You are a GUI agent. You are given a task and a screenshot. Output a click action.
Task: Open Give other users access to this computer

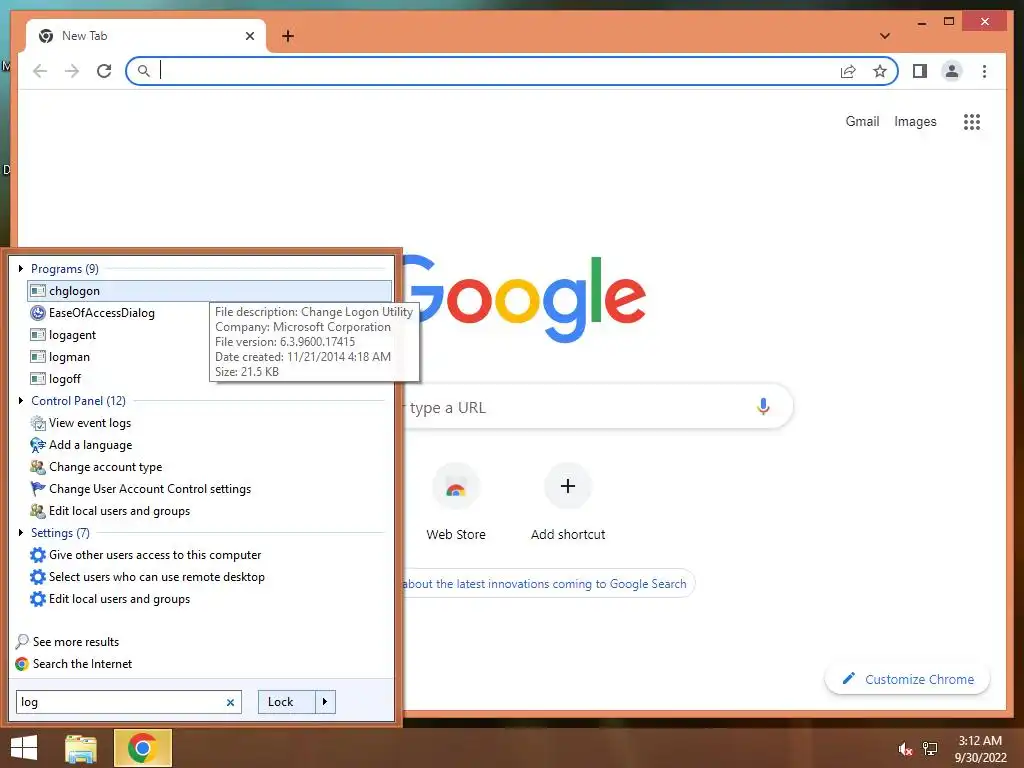[146, 554]
